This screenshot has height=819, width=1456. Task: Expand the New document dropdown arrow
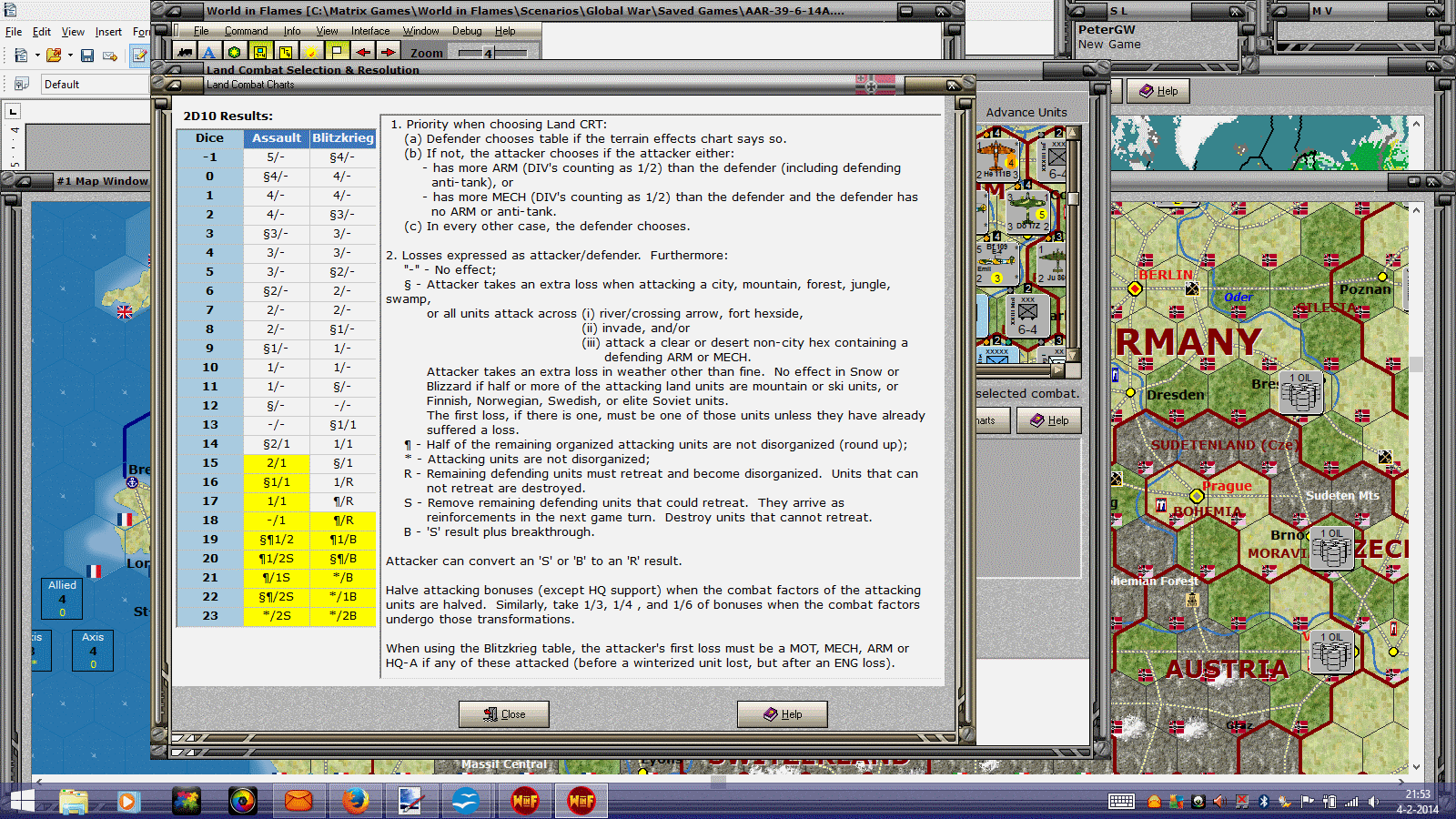click(37, 56)
